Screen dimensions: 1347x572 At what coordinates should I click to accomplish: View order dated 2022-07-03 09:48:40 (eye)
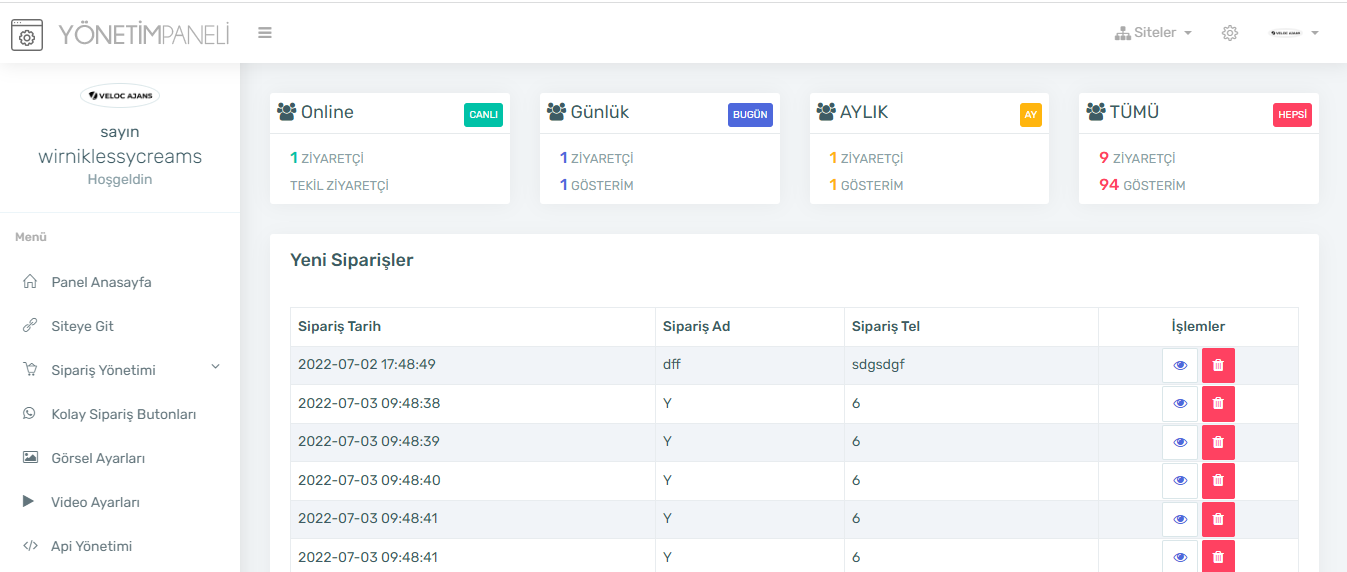[1180, 480]
